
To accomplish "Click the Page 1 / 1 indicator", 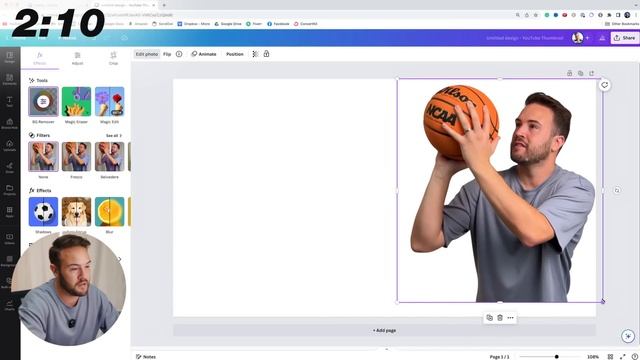I will 499,357.
